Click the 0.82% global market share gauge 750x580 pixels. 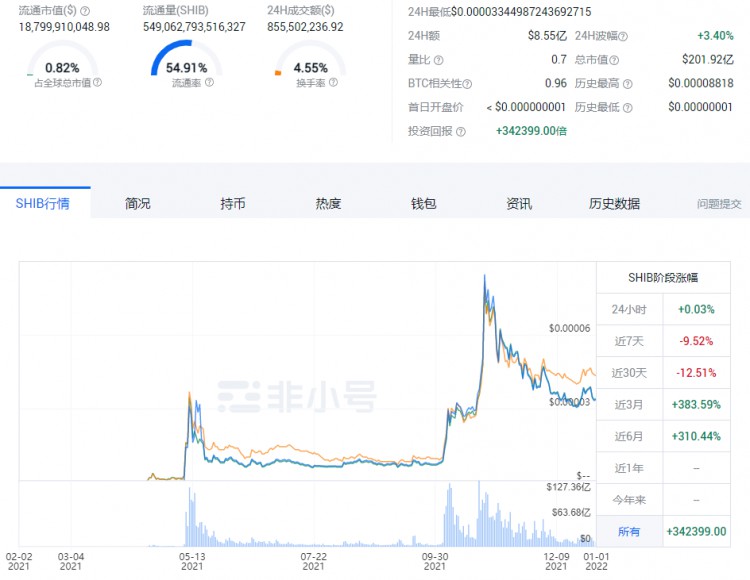point(62,60)
